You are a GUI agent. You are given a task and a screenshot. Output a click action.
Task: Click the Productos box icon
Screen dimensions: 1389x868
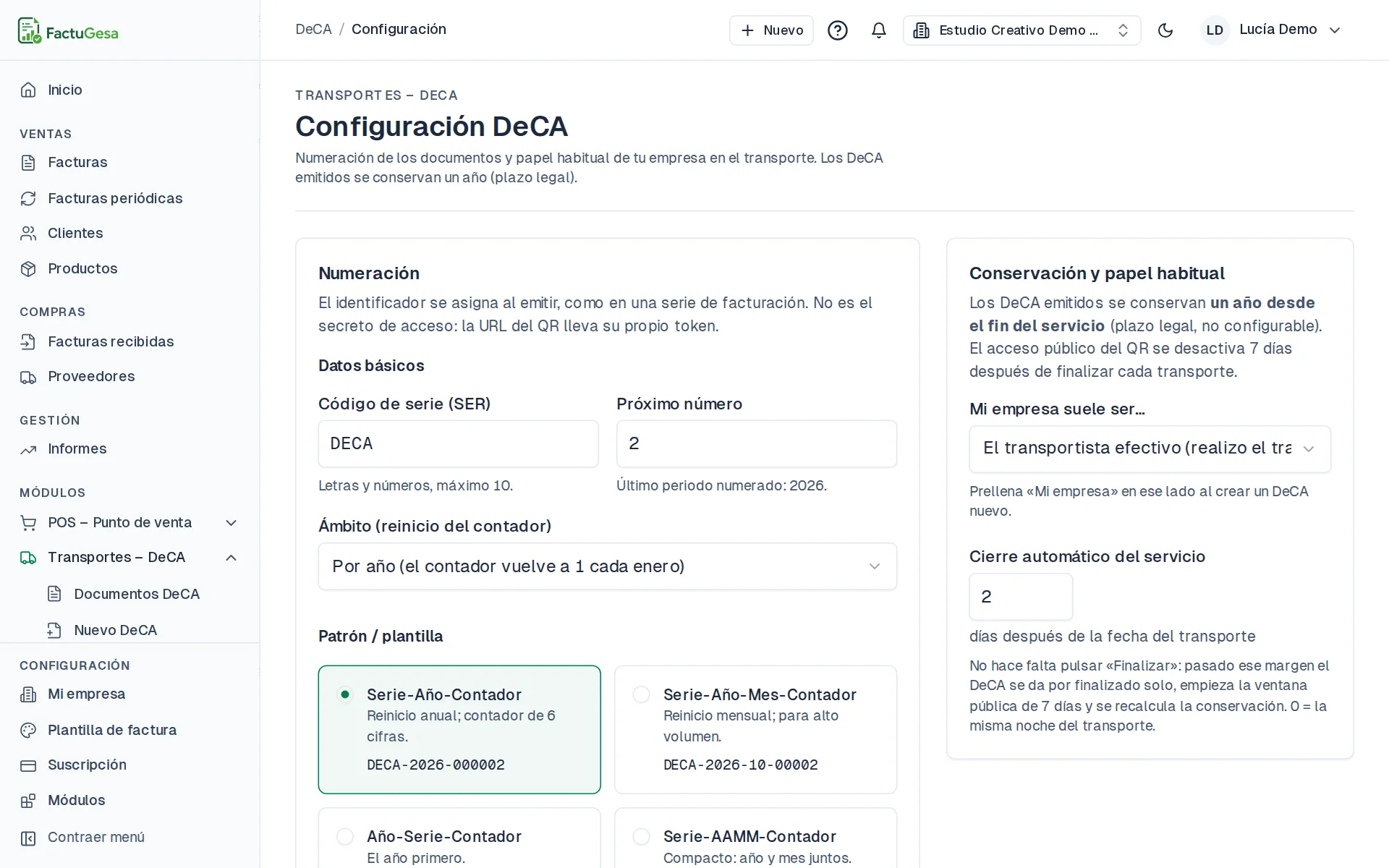[x=28, y=268]
